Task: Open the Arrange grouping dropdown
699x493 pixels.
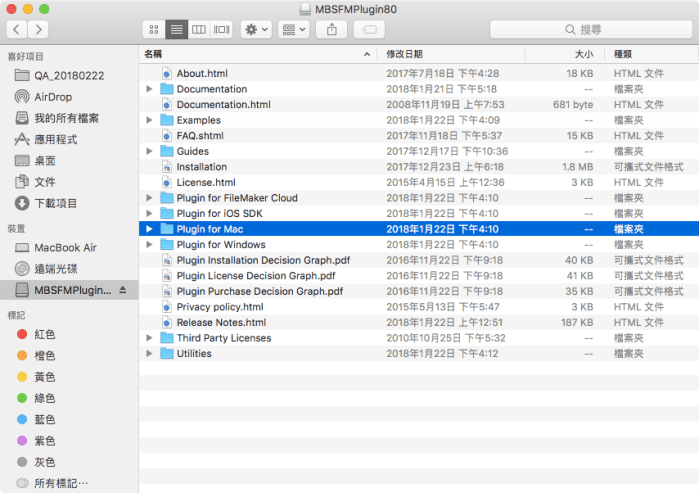Action: point(293,30)
